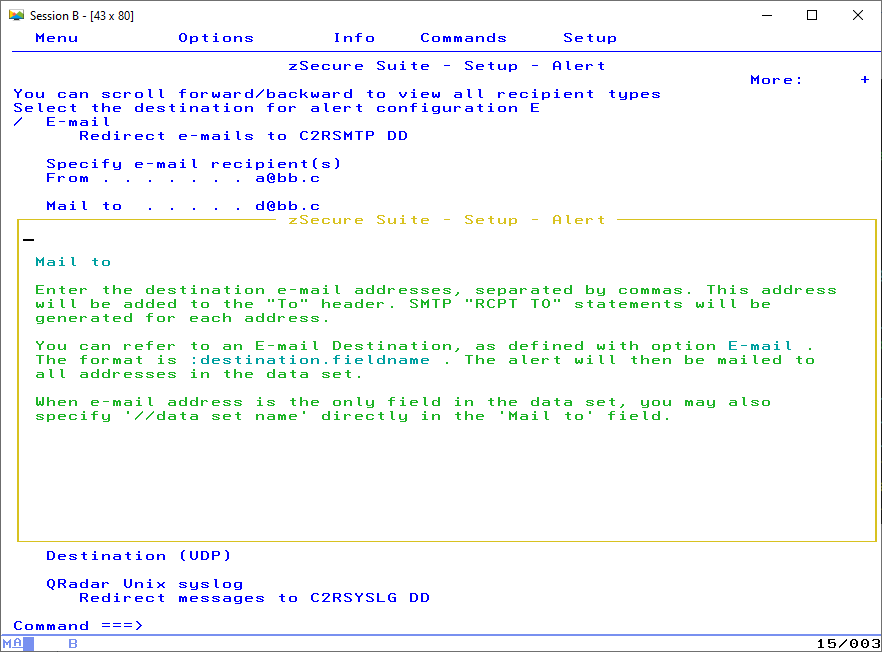Click the Mail to field d@bb.c
The image size is (882, 652).
click(x=287, y=206)
